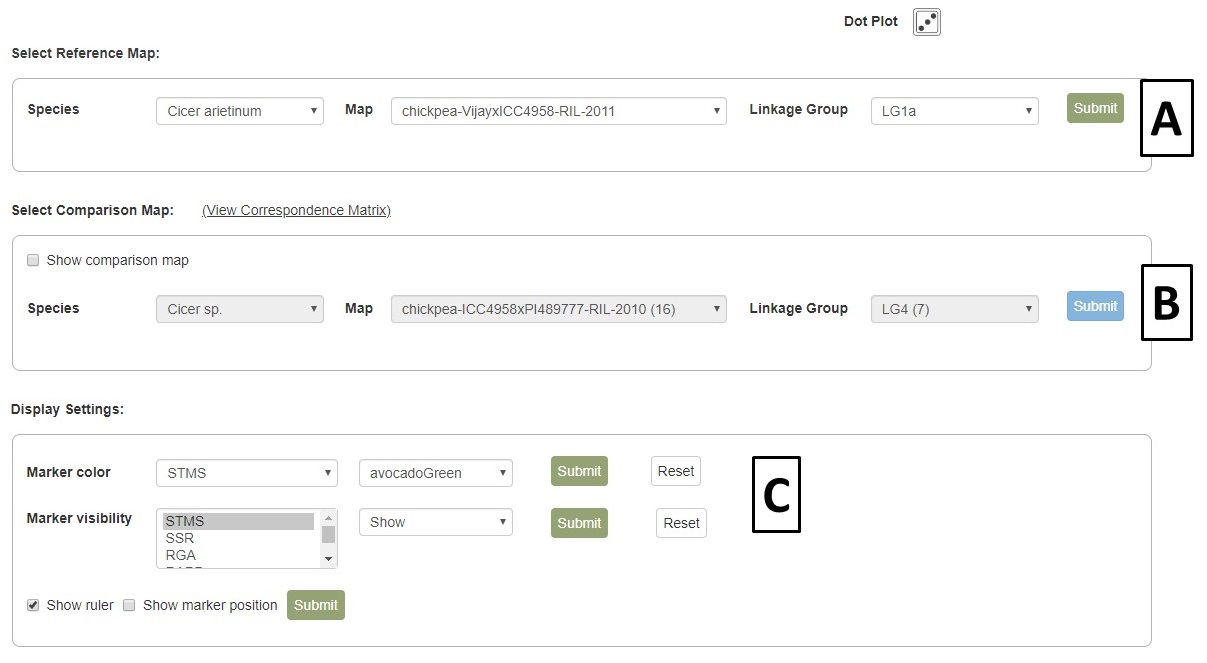Open the avocadoGreen color dropdown

click(x=436, y=473)
